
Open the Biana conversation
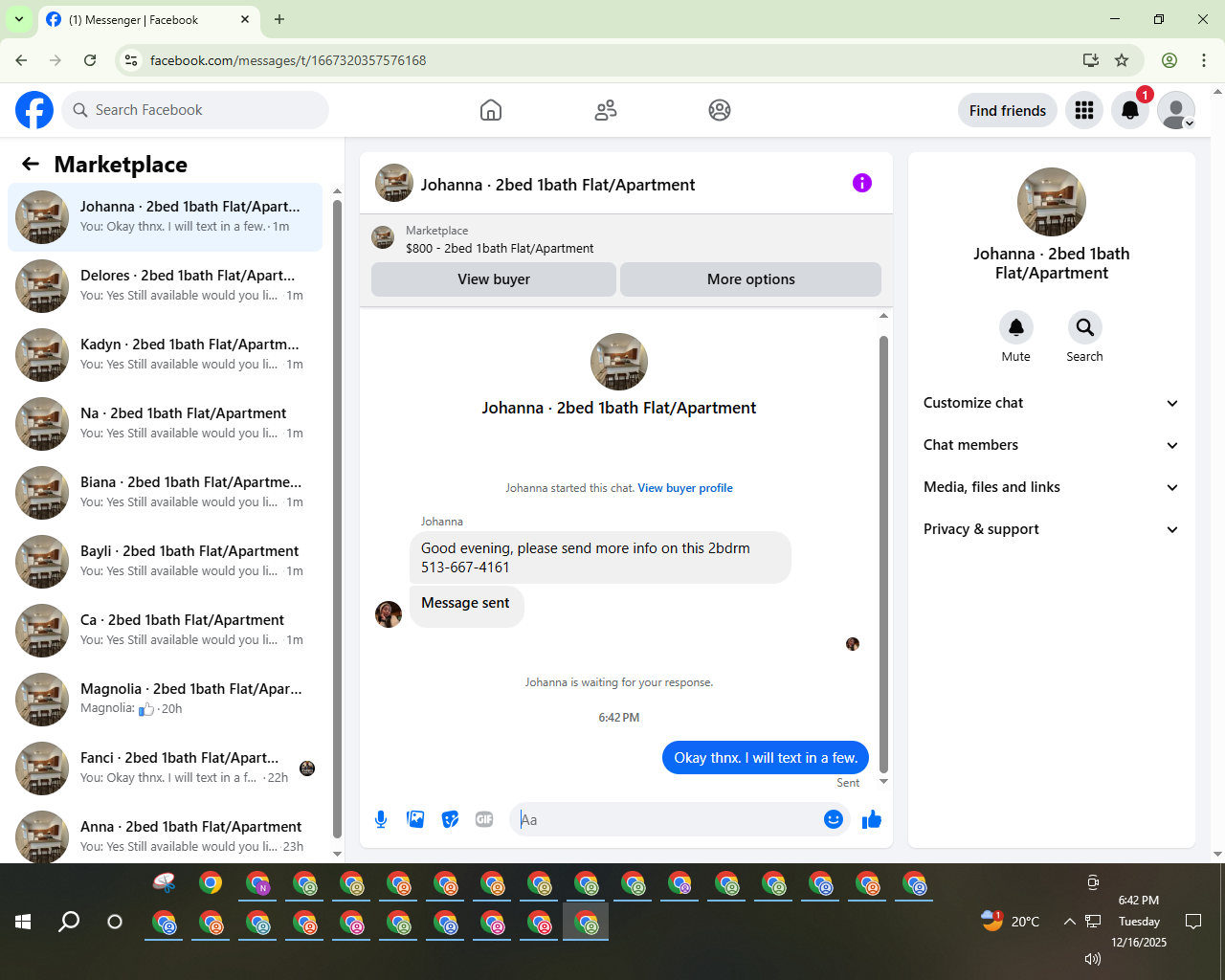point(166,493)
